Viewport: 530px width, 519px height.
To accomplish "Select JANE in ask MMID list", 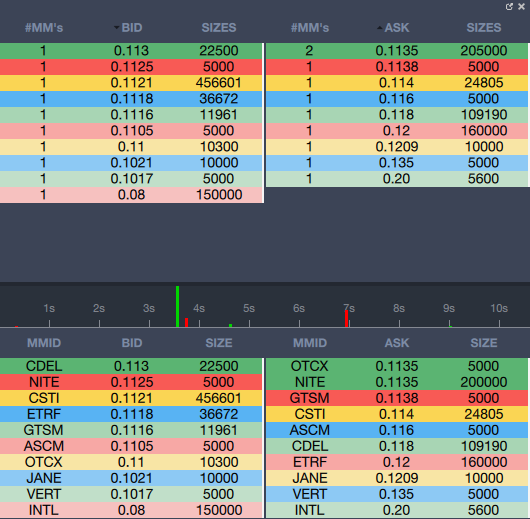I will tap(310, 478).
